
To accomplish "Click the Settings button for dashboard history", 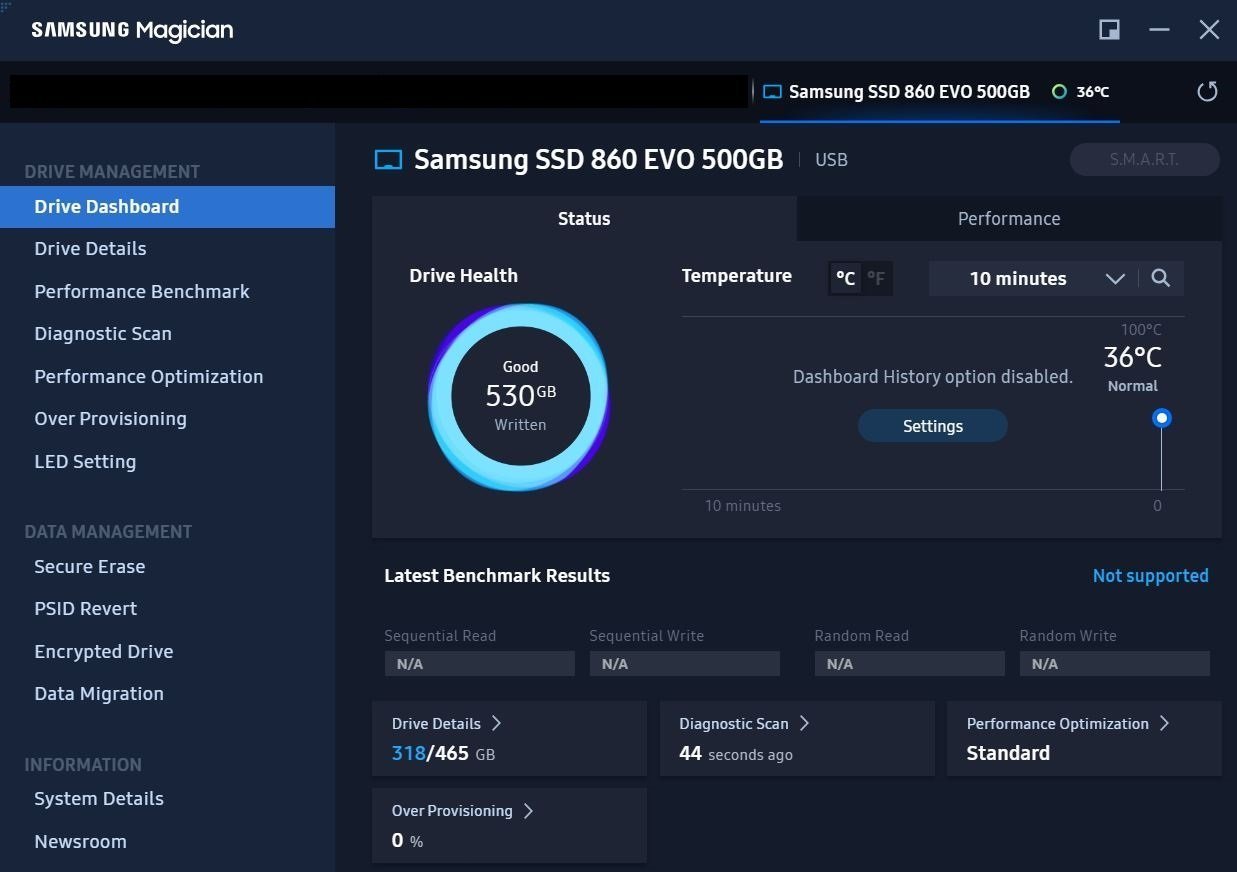I will (x=933, y=426).
